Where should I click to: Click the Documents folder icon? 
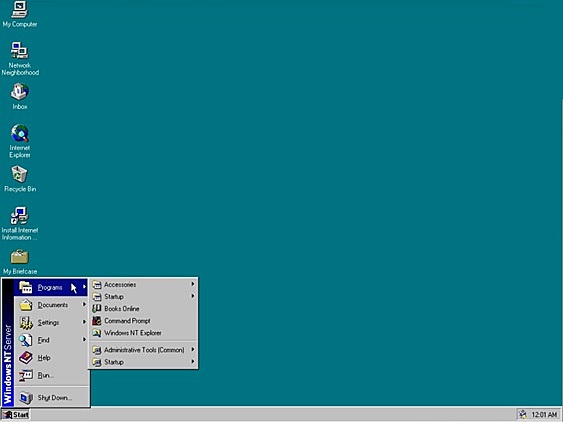26,305
